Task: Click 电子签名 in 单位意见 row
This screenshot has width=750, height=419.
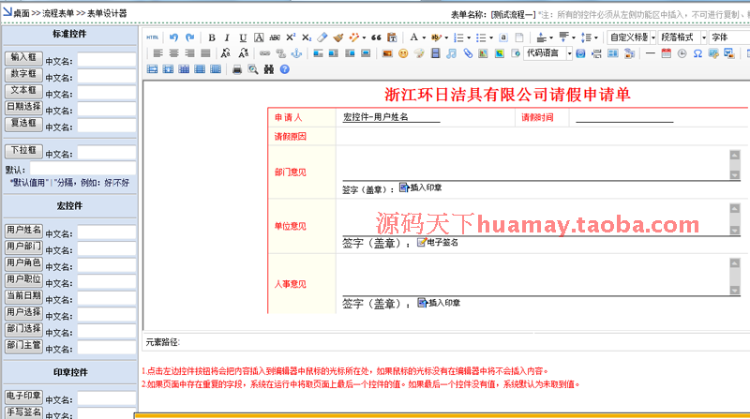Action: (x=438, y=243)
